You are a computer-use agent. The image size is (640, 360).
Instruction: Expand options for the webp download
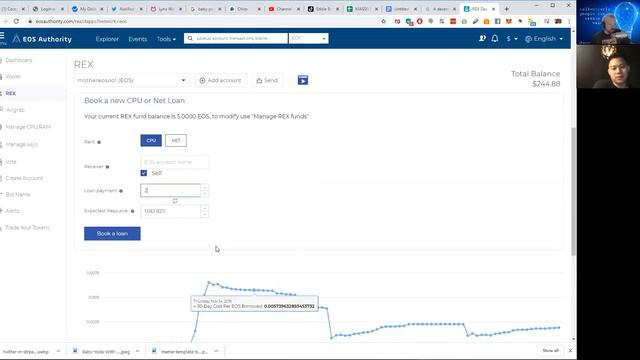(x=58, y=351)
